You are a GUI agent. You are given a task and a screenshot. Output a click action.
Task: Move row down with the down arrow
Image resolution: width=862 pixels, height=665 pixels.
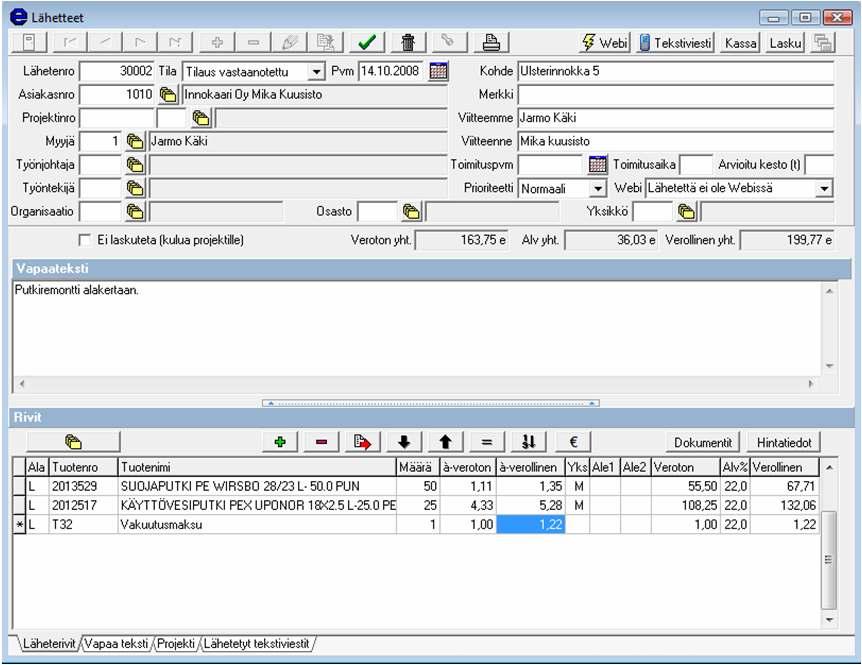(404, 442)
